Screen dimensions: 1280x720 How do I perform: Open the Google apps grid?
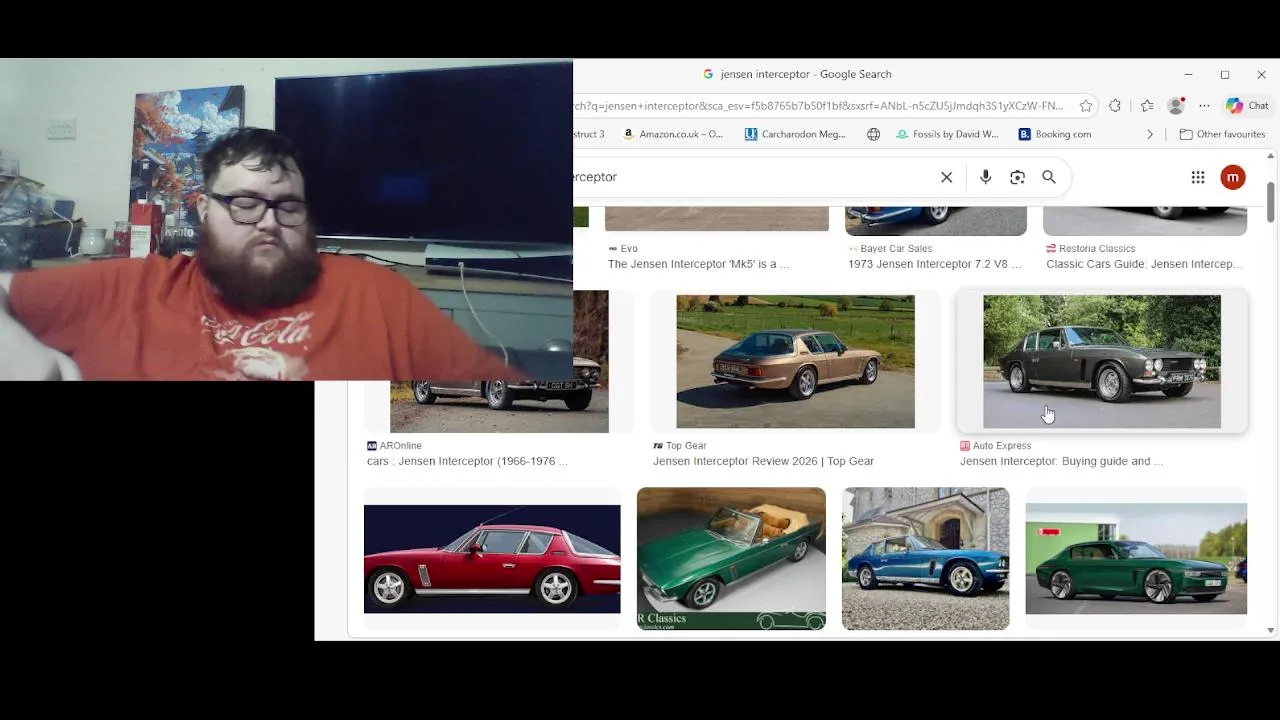coord(1198,177)
